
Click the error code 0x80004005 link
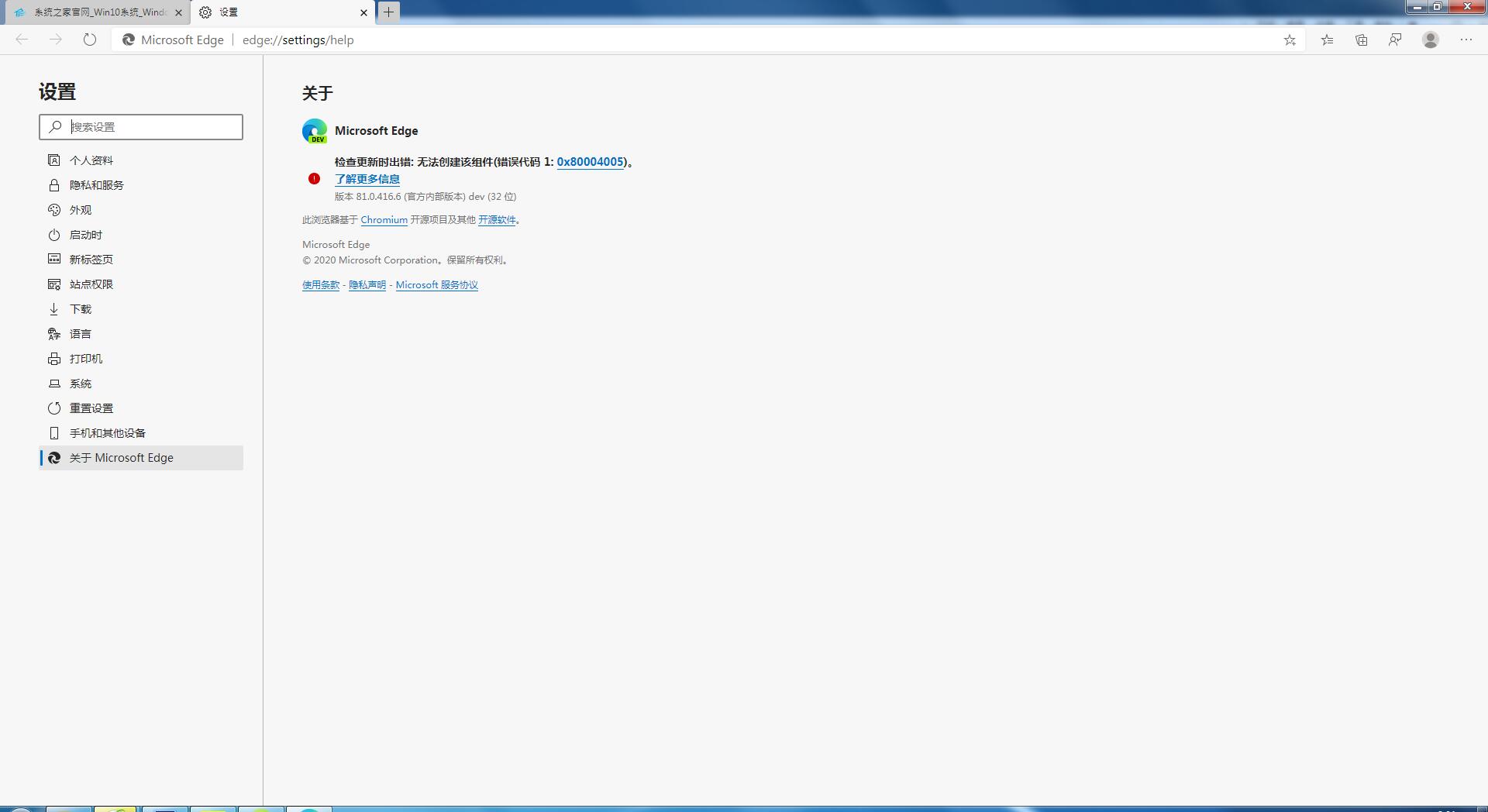591,162
